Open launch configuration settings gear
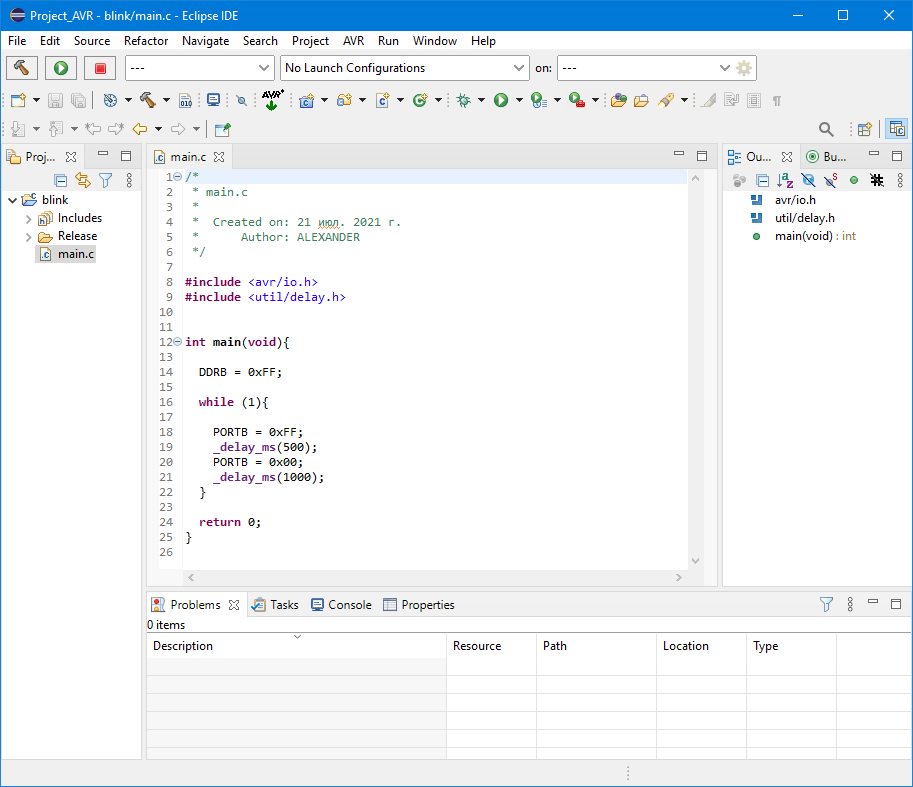The width and height of the screenshot is (913, 787). [x=744, y=68]
